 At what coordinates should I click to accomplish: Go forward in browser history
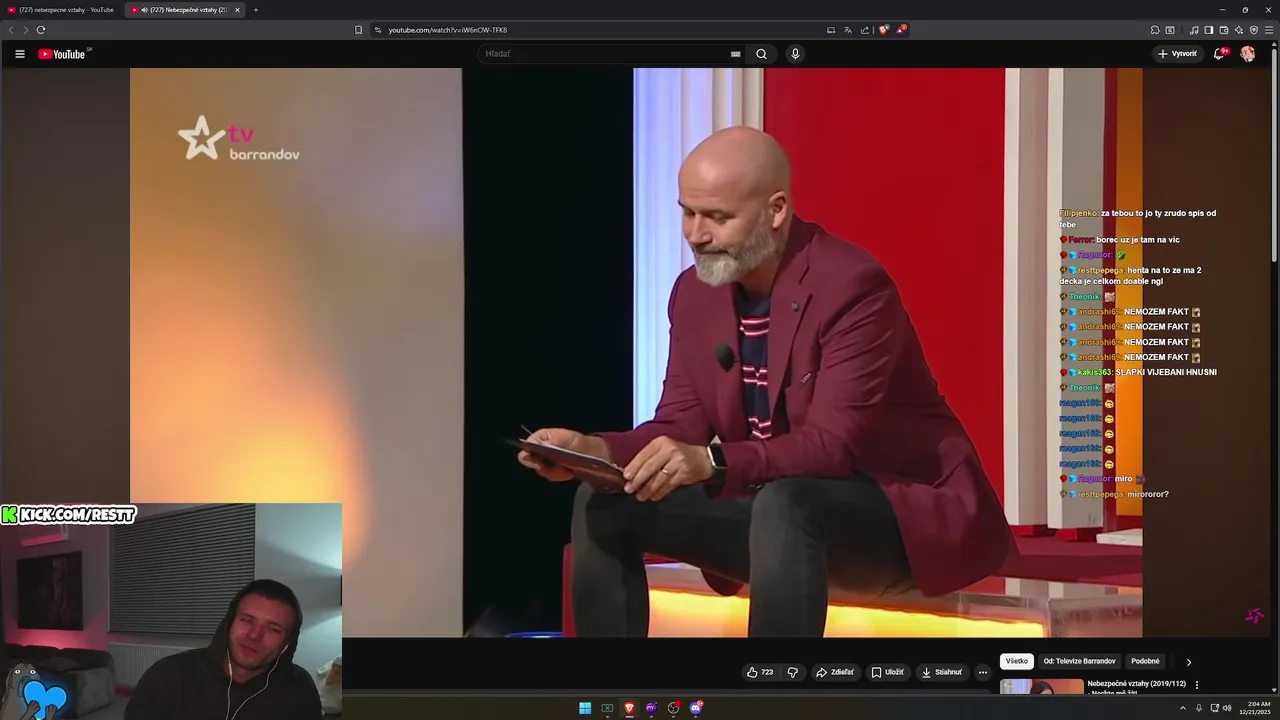pyautogui.click(x=26, y=30)
